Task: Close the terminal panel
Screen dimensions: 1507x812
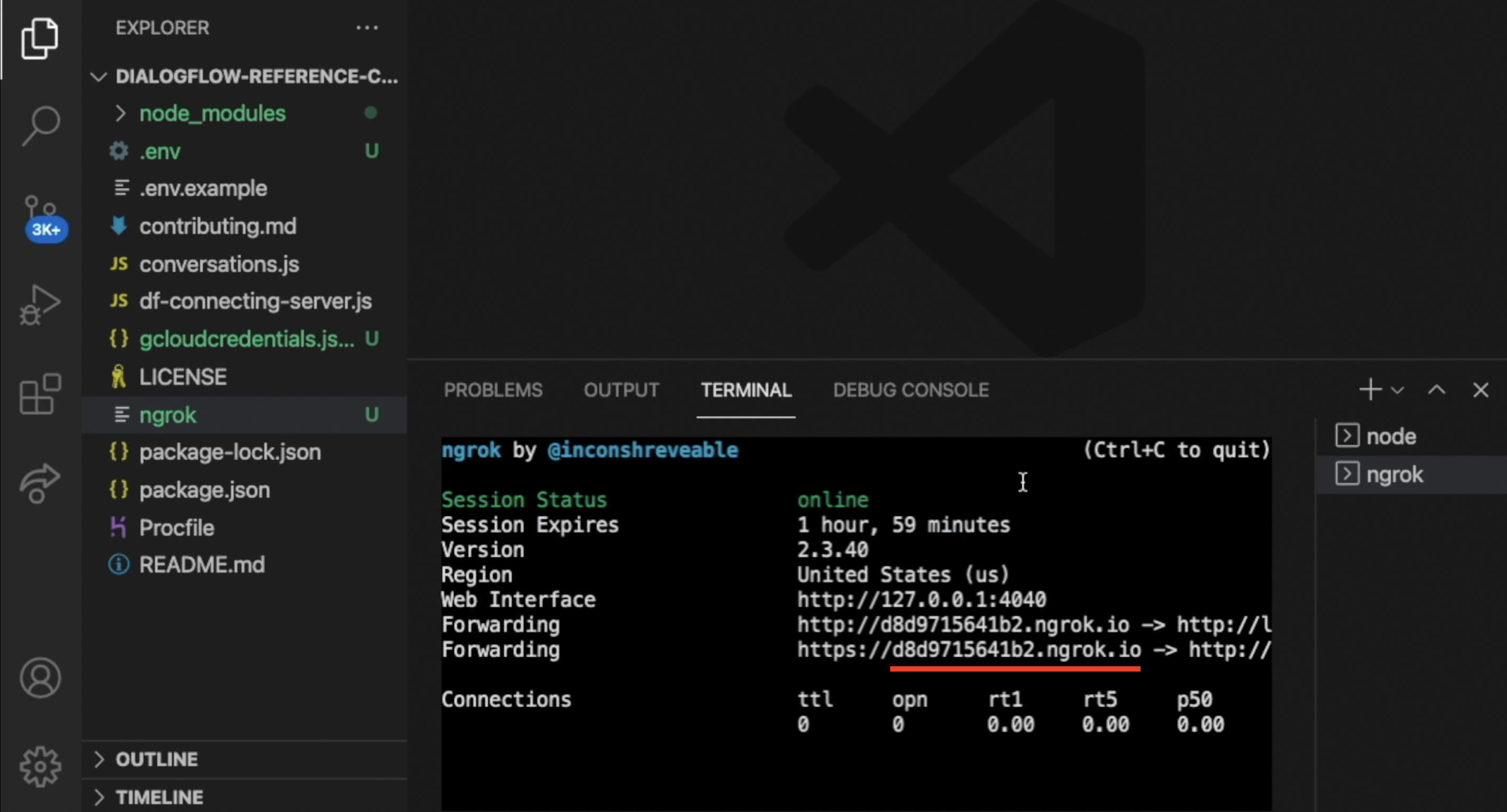Action: [1481, 390]
